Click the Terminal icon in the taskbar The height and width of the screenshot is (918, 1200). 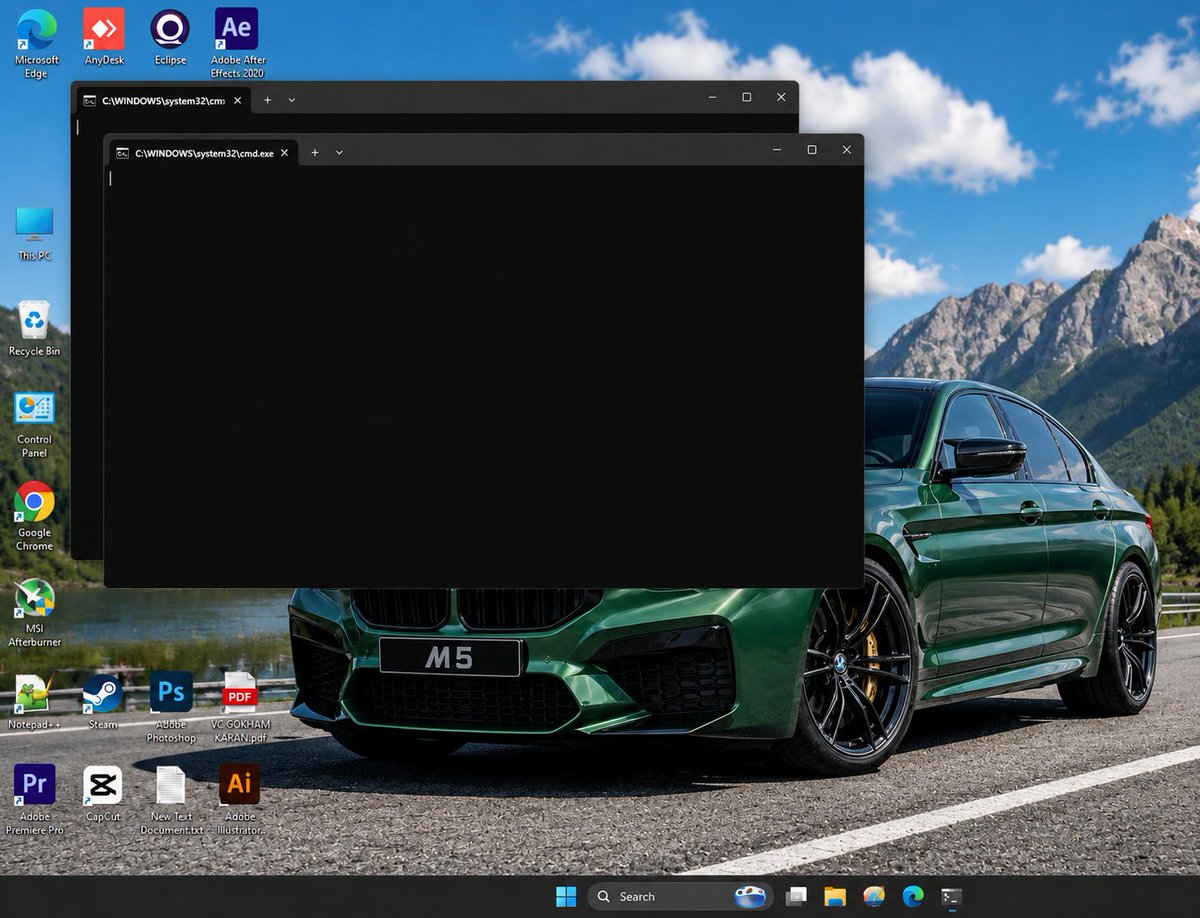click(952, 897)
